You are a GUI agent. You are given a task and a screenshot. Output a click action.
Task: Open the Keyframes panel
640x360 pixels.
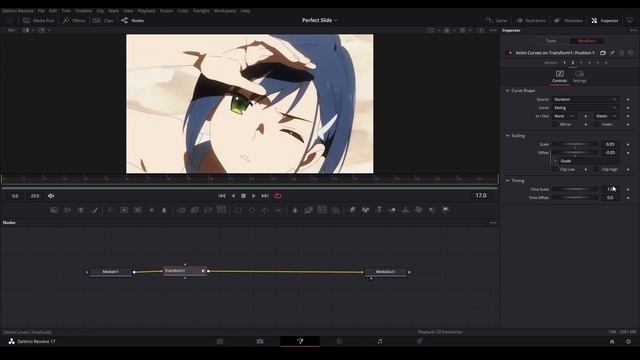pyautogui.click(x=531, y=20)
